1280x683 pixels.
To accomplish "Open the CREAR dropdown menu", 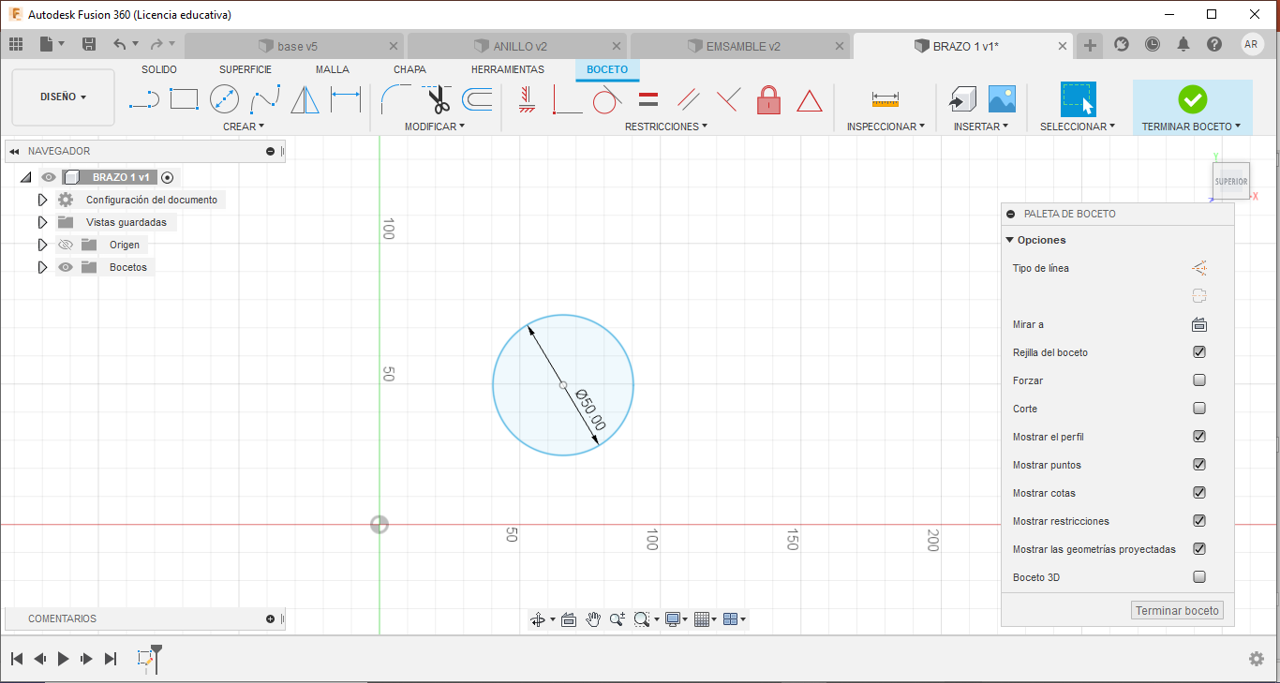I will 244,126.
